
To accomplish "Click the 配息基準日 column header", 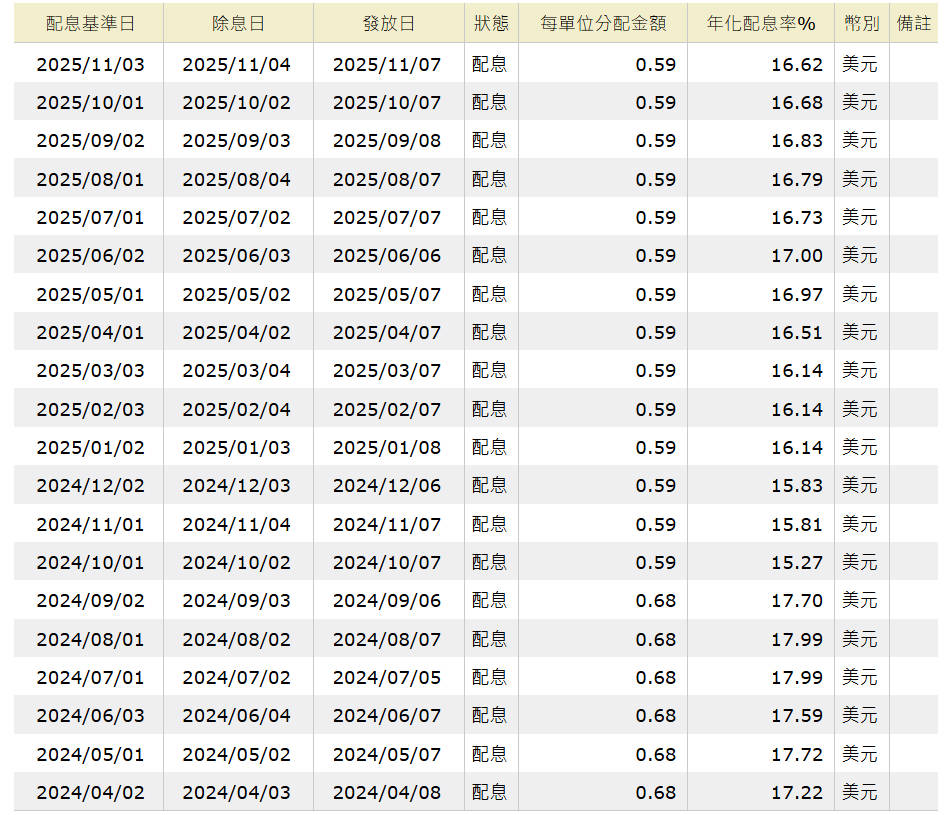I will (x=90, y=24).
